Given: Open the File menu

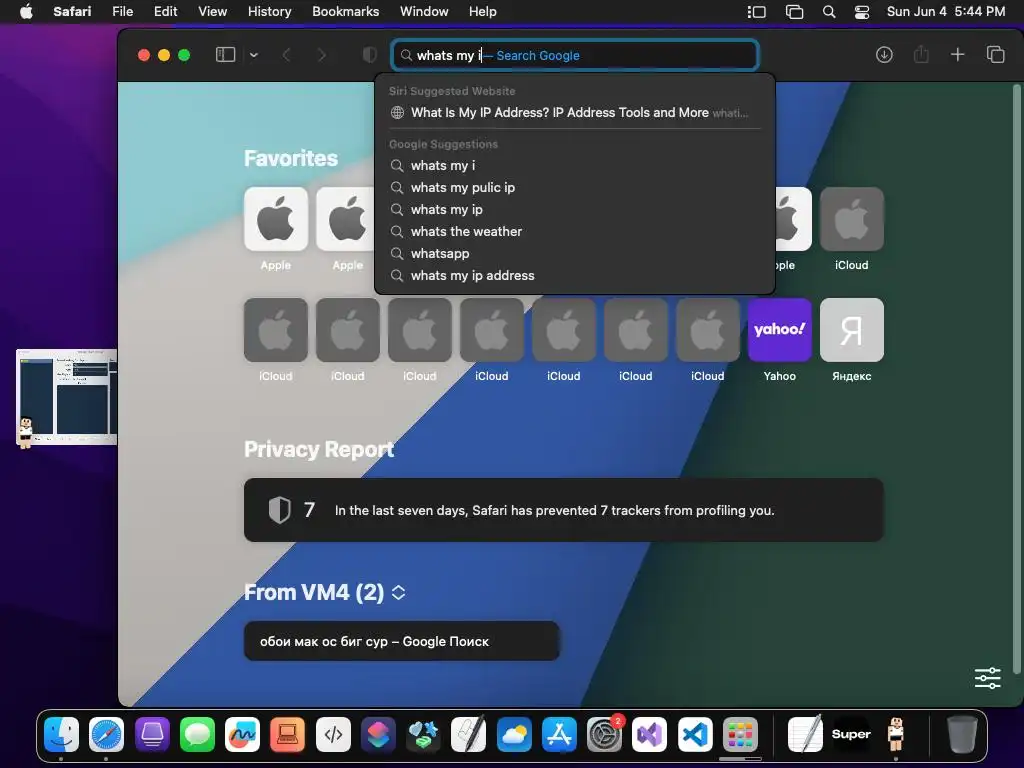Looking at the screenshot, I should [x=123, y=11].
